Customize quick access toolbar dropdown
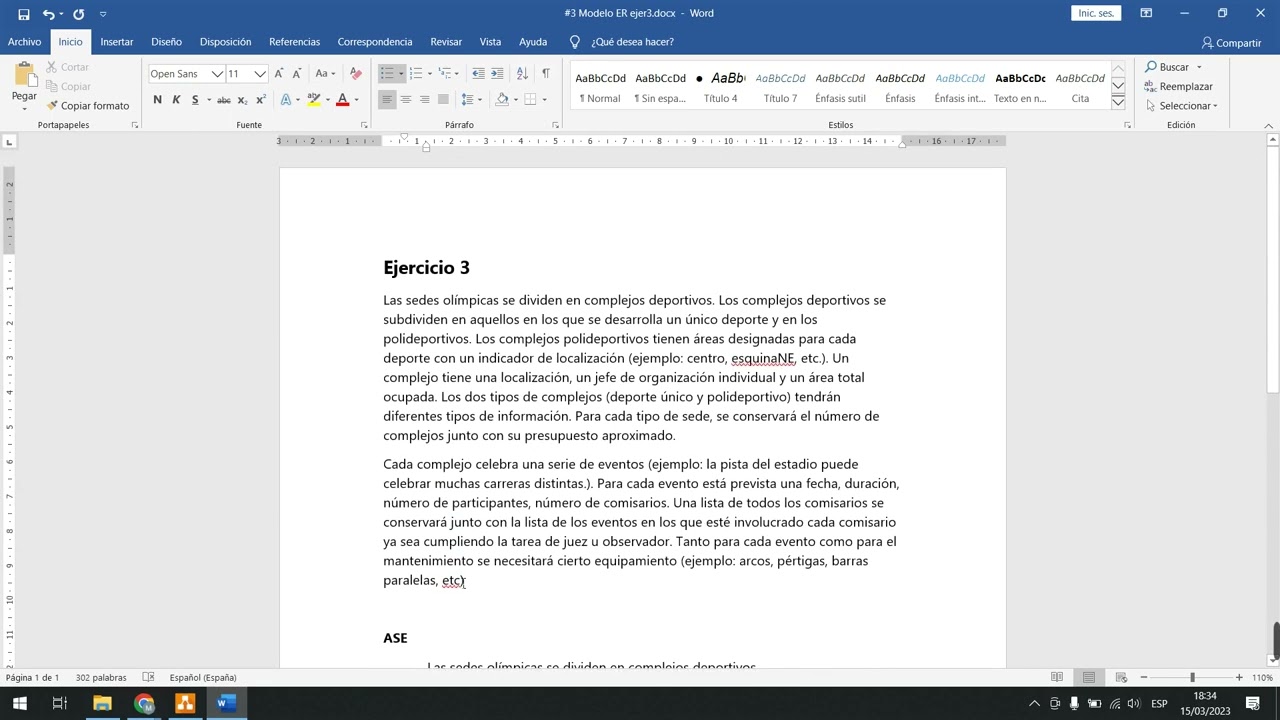1280x720 pixels. [103, 14]
